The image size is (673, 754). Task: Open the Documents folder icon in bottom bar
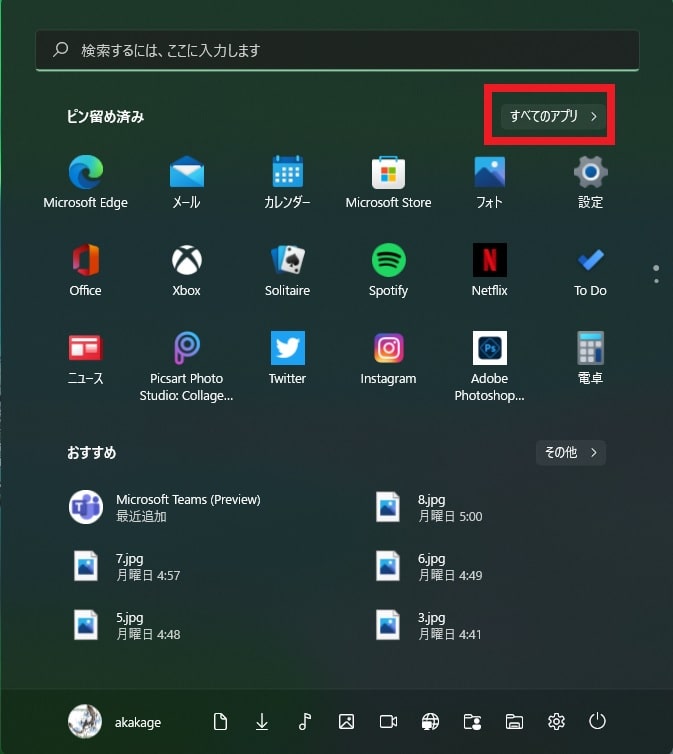coord(220,721)
